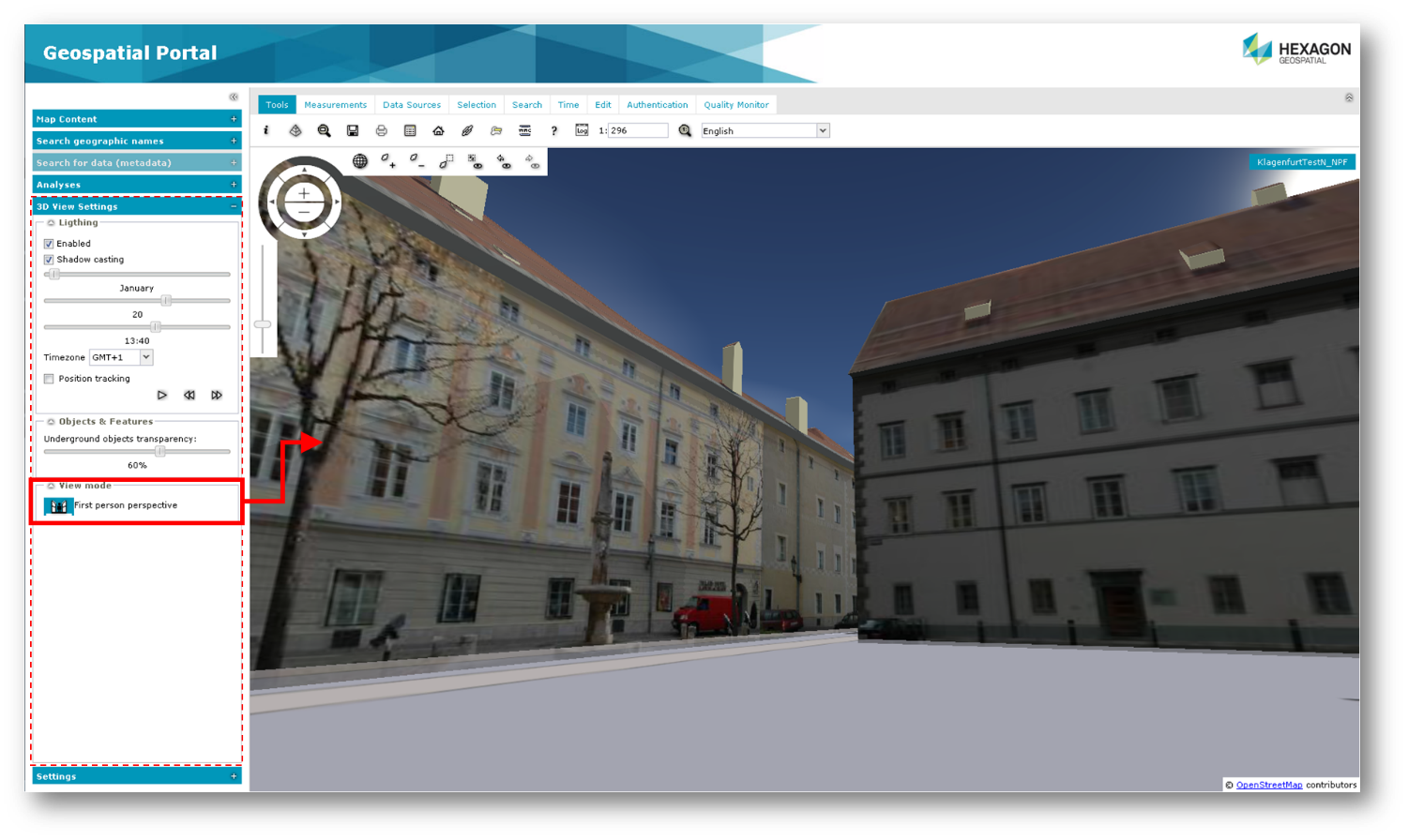Click the map scale input field

(638, 131)
